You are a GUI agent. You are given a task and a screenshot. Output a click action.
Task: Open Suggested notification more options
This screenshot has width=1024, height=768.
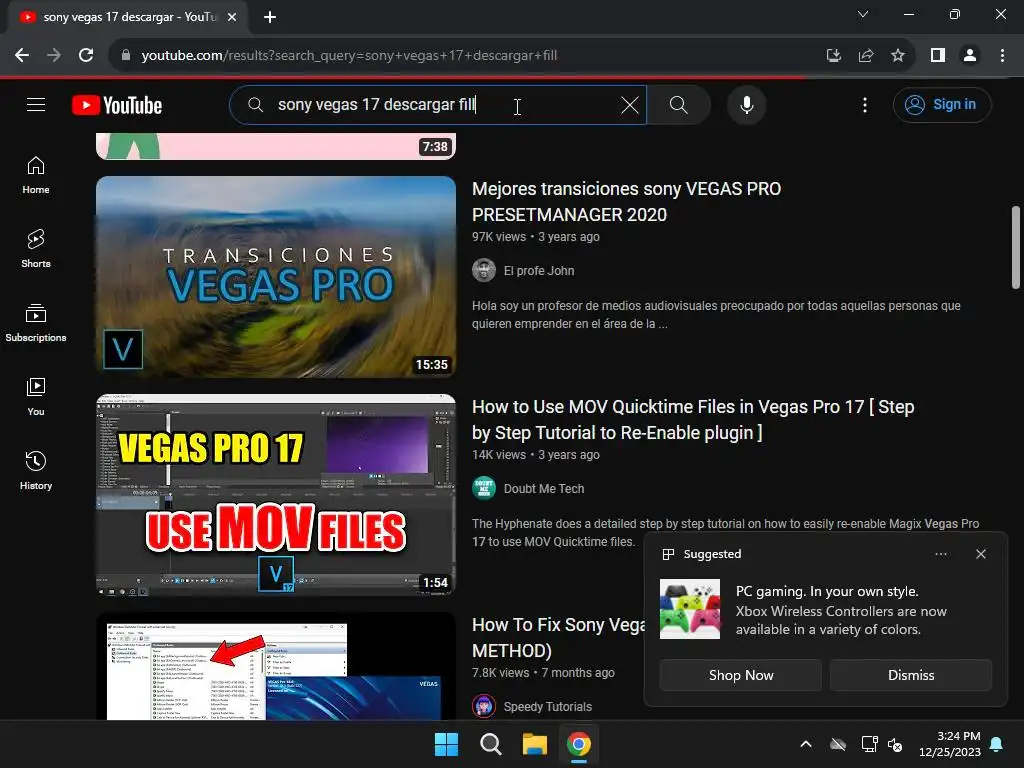[x=940, y=554]
